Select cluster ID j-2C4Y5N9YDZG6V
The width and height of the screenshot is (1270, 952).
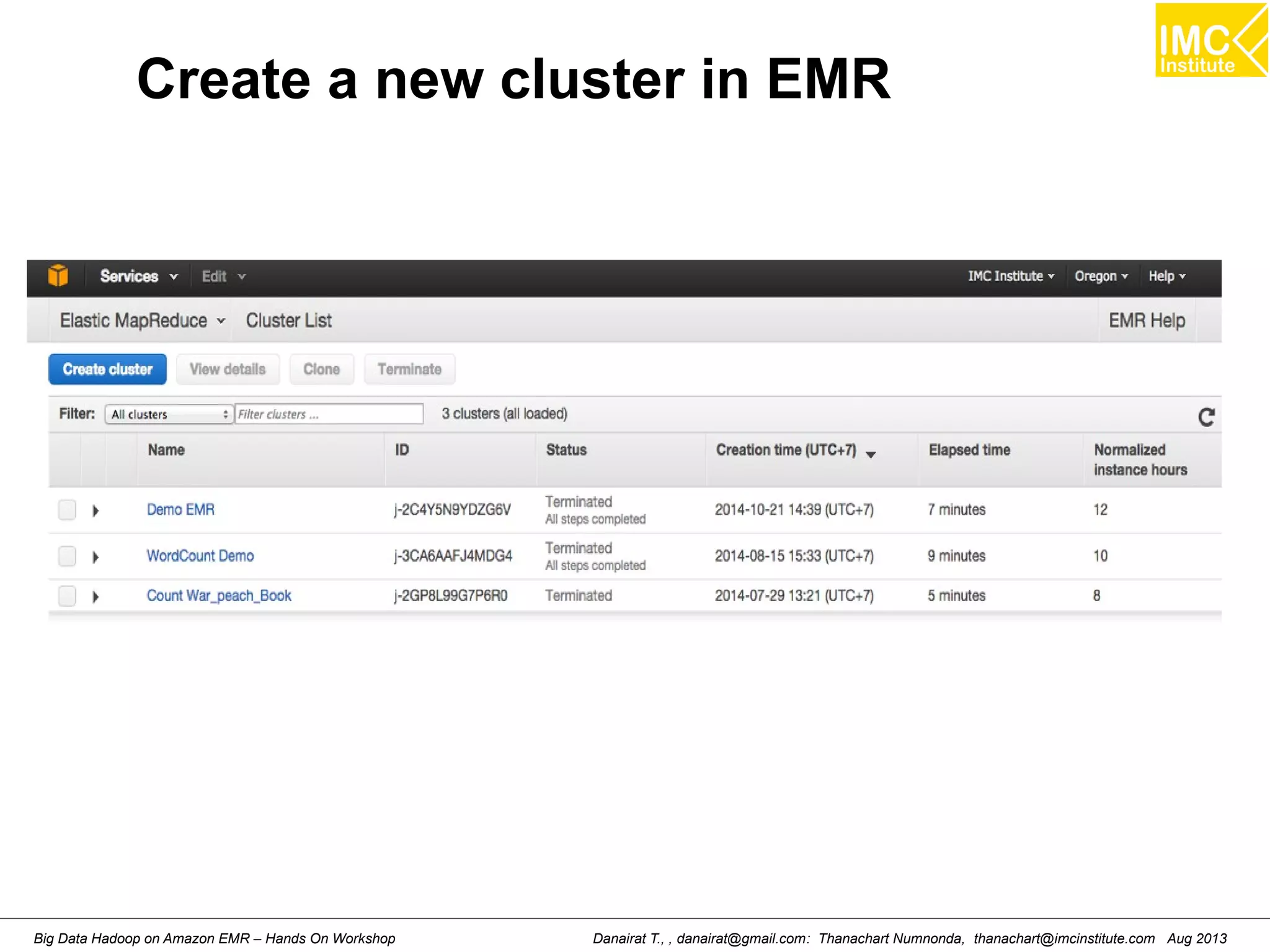click(453, 510)
